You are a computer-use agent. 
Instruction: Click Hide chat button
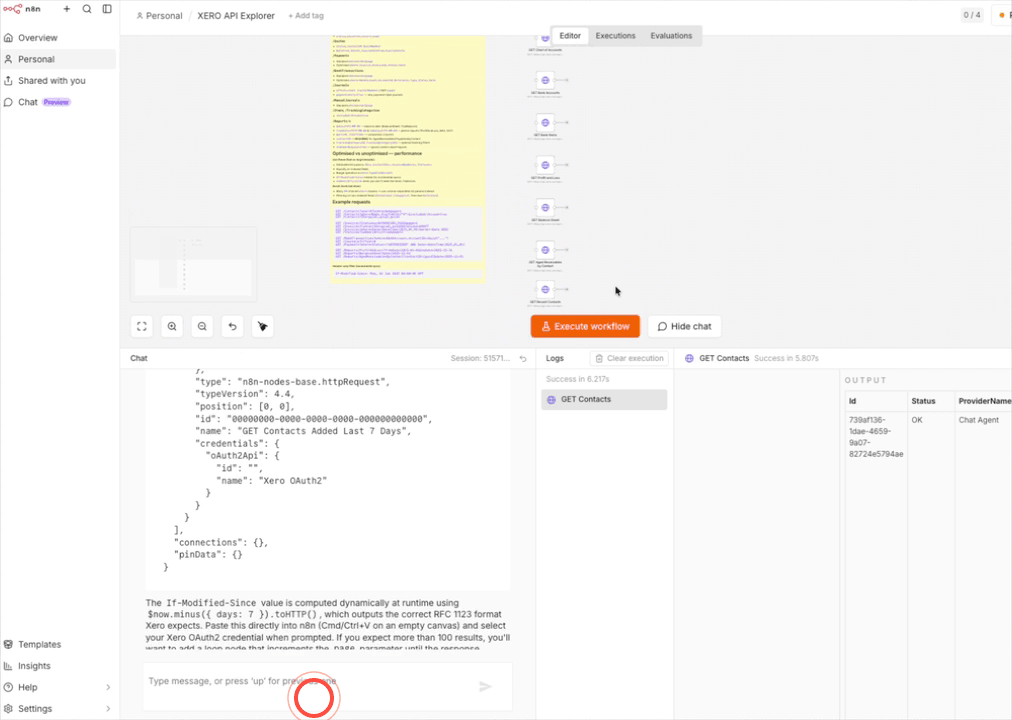click(x=684, y=326)
